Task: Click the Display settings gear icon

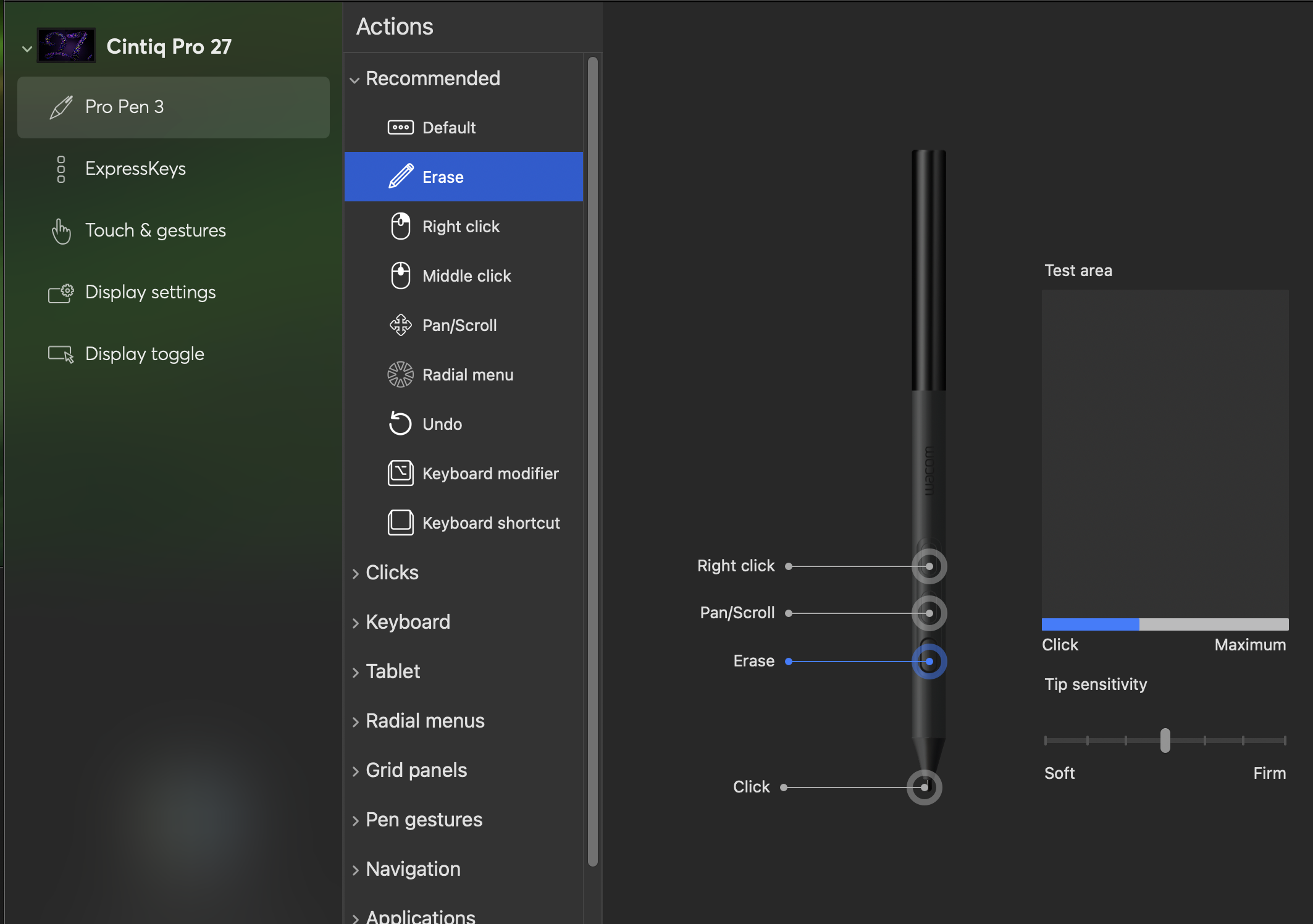Action: point(61,293)
